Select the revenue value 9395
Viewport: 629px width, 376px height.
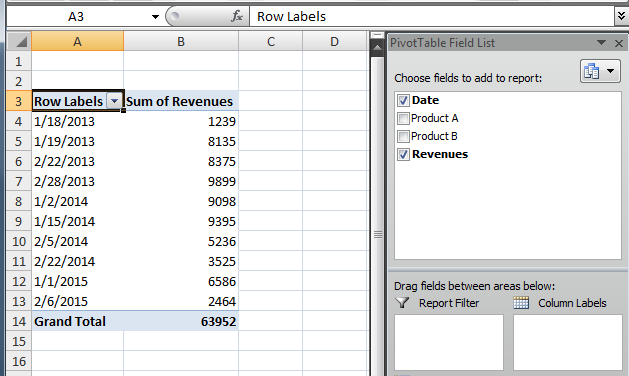(181, 222)
